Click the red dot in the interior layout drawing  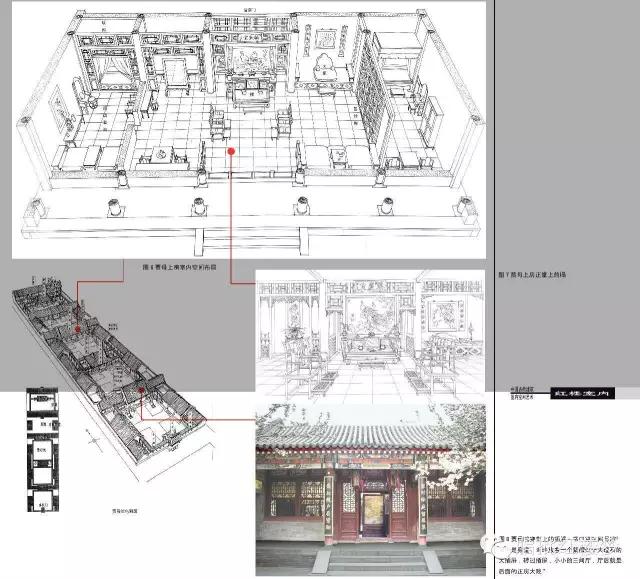[230, 152]
